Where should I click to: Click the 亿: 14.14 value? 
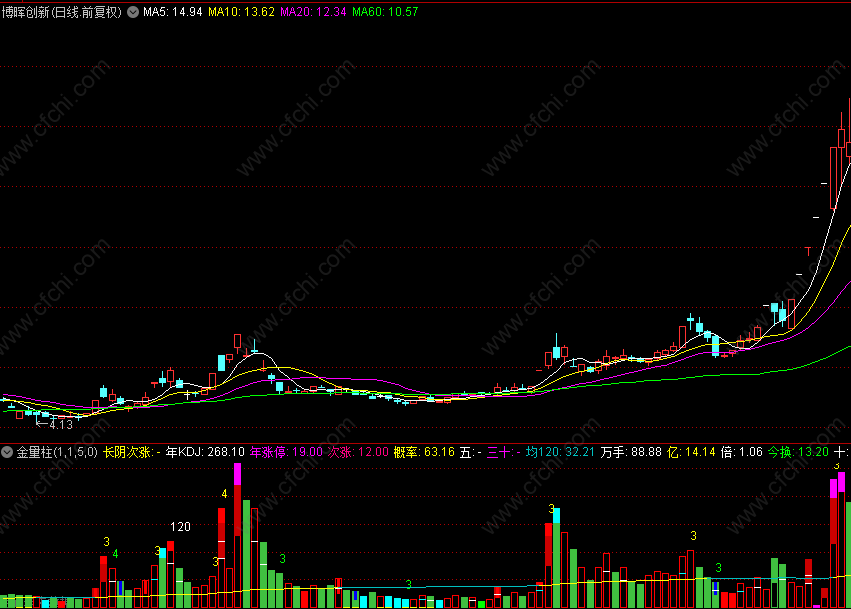pos(691,452)
